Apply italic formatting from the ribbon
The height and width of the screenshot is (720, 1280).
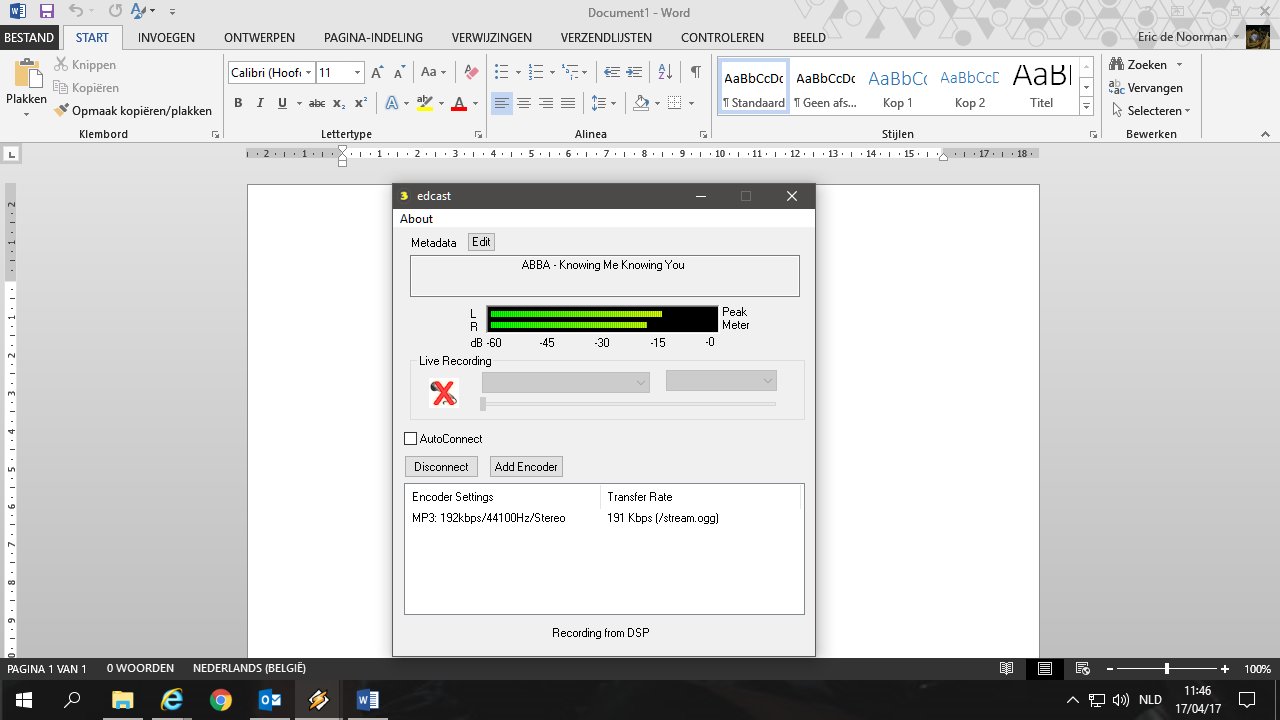tap(260, 103)
